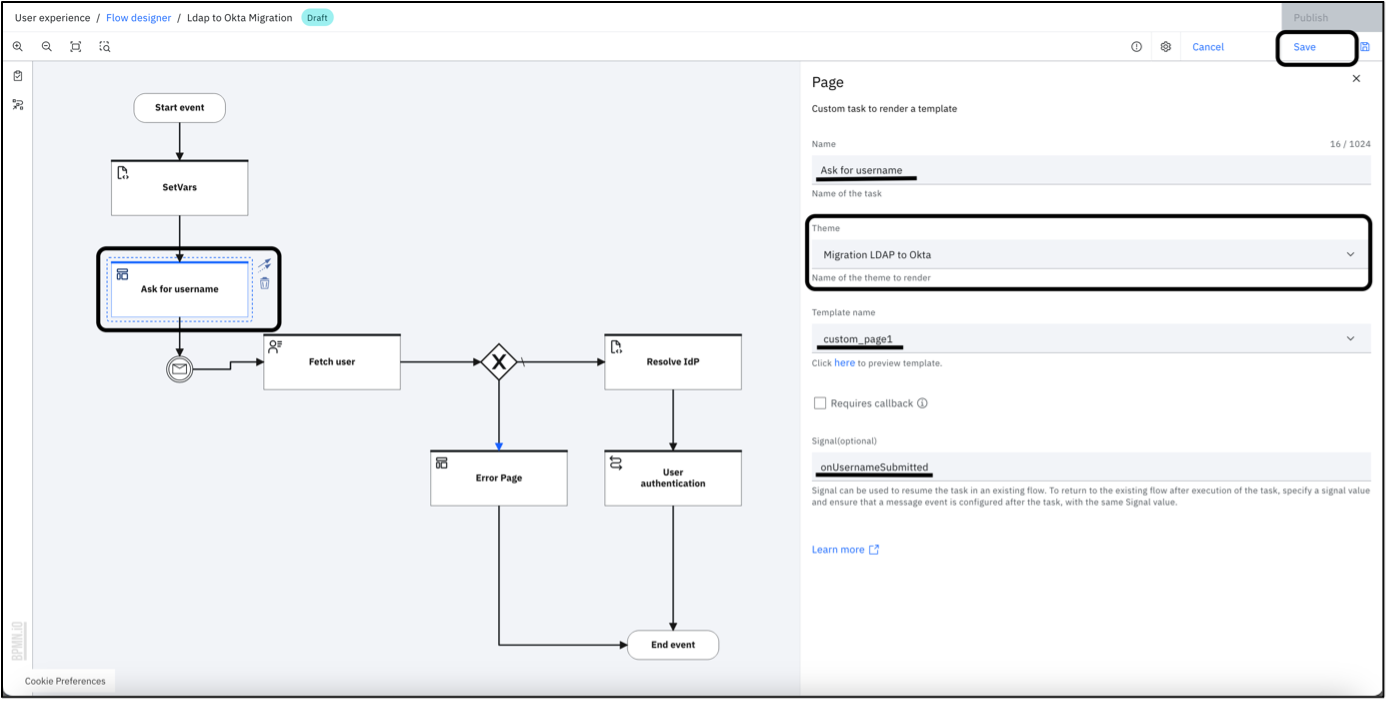The height and width of the screenshot is (702, 1390).
Task: Click the save-version disk icon beside Save
Action: pos(1364,46)
